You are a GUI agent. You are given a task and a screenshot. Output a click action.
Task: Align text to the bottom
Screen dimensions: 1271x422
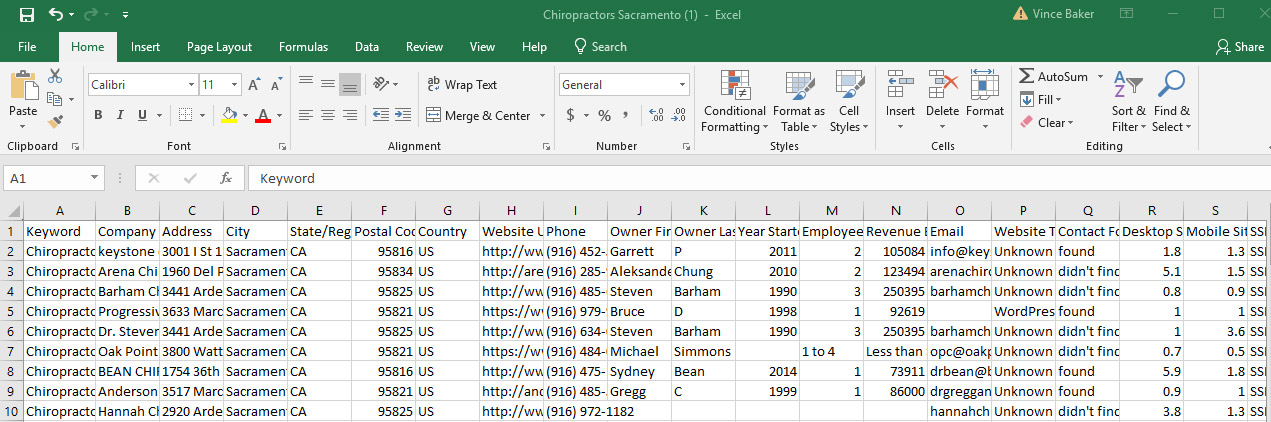click(x=350, y=84)
